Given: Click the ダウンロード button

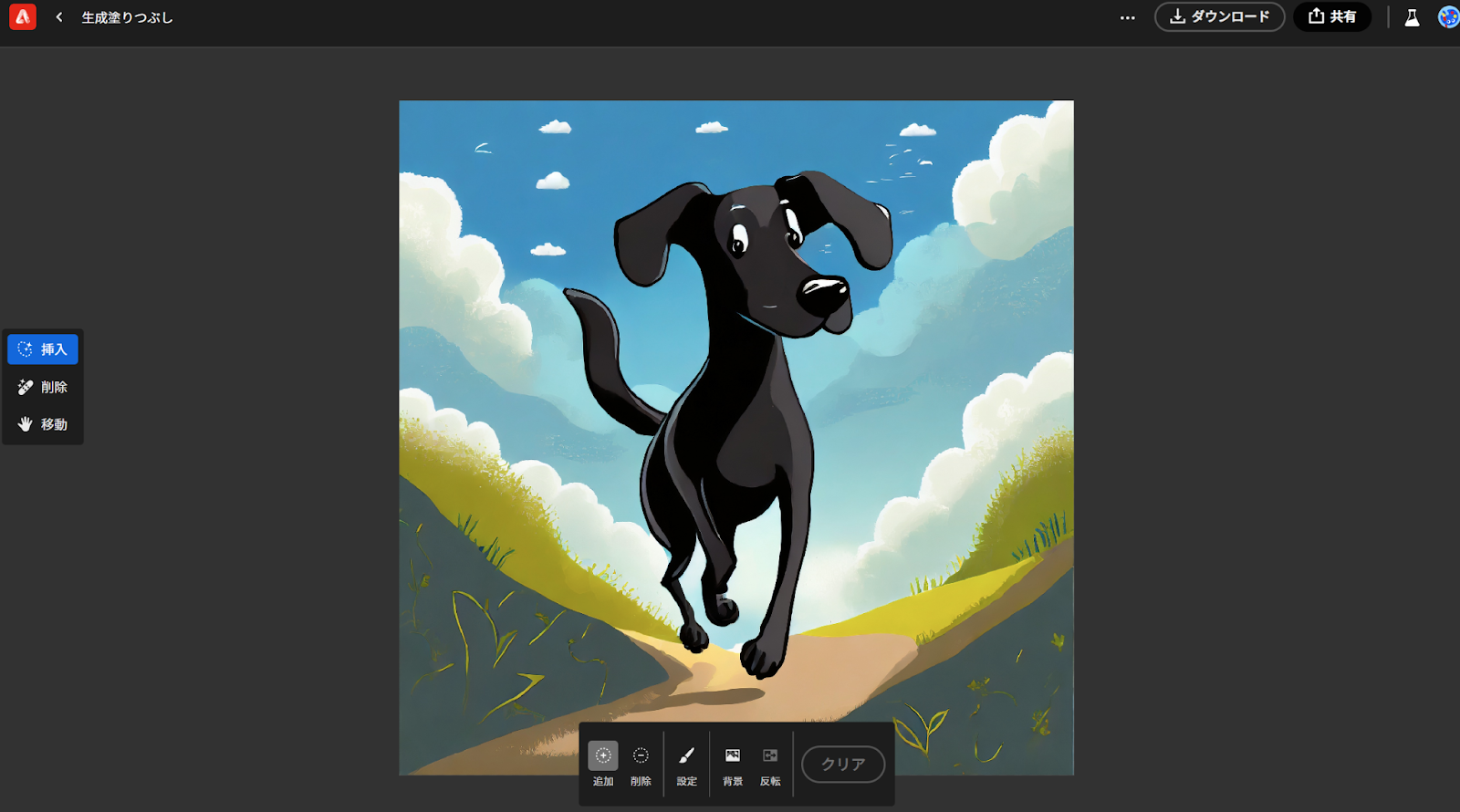Looking at the screenshot, I should [1219, 16].
